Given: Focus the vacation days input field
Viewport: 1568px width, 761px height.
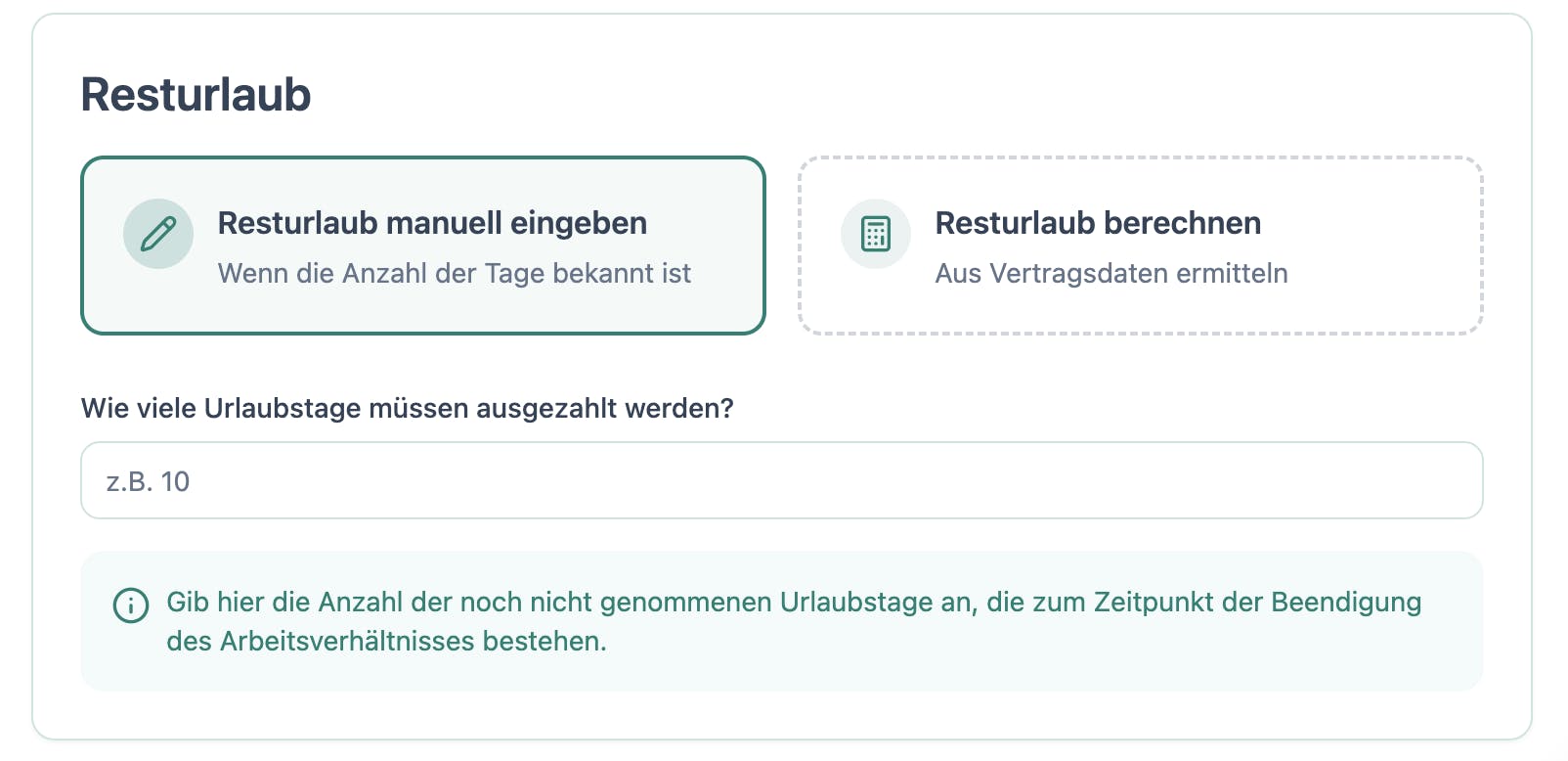Looking at the screenshot, I should 782,480.
